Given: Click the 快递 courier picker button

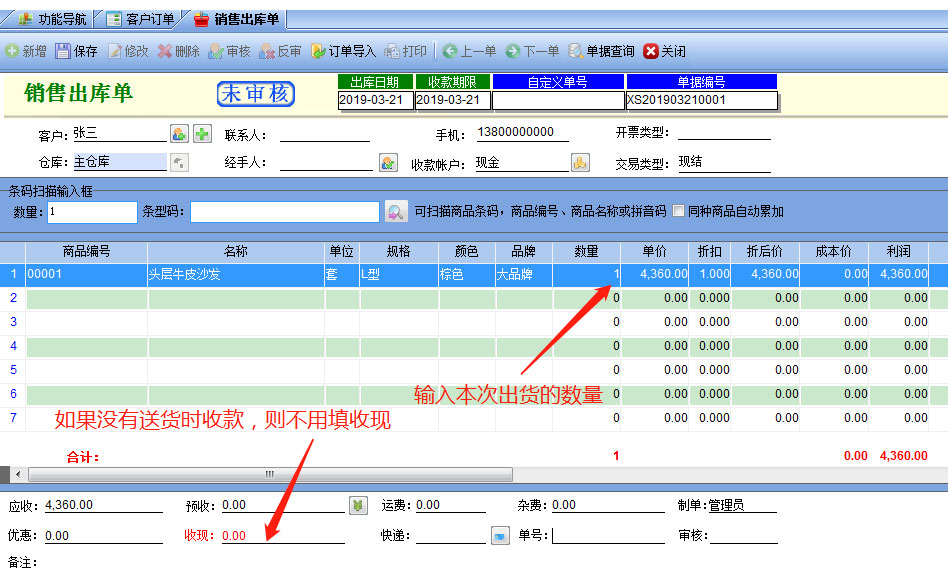Looking at the screenshot, I should coord(500,536).
